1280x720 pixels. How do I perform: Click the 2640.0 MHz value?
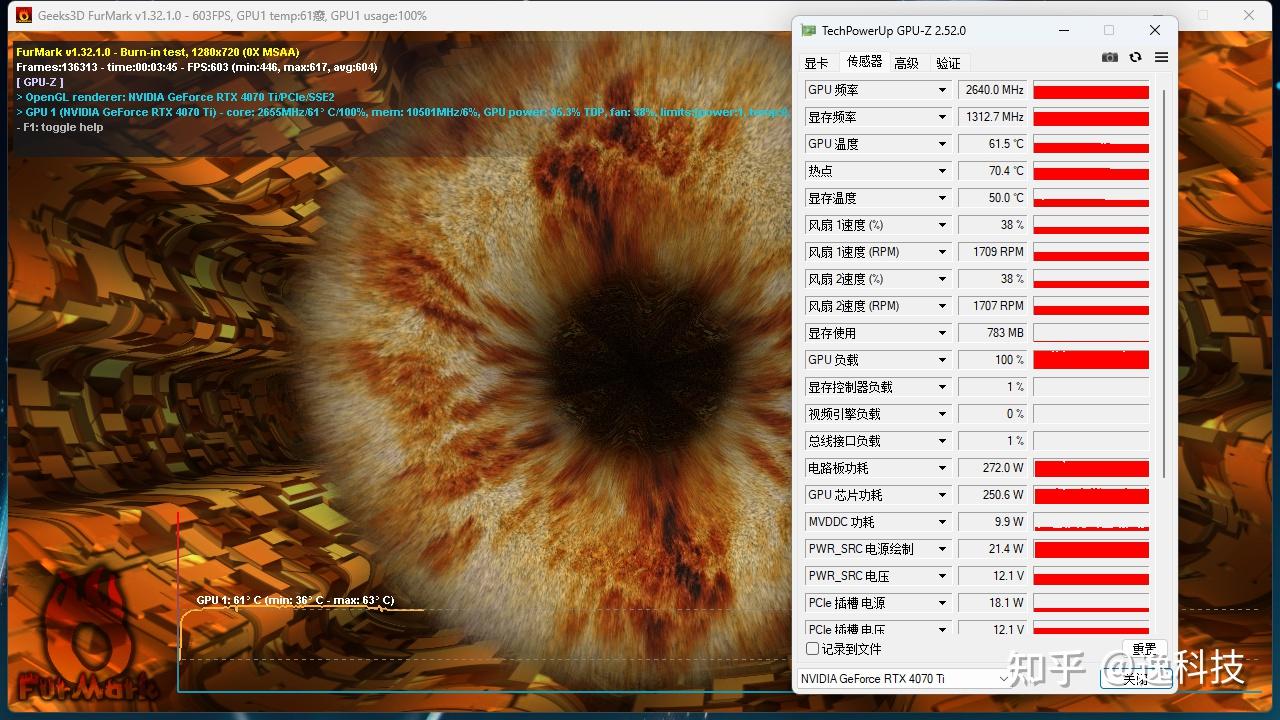pos(993,90)
